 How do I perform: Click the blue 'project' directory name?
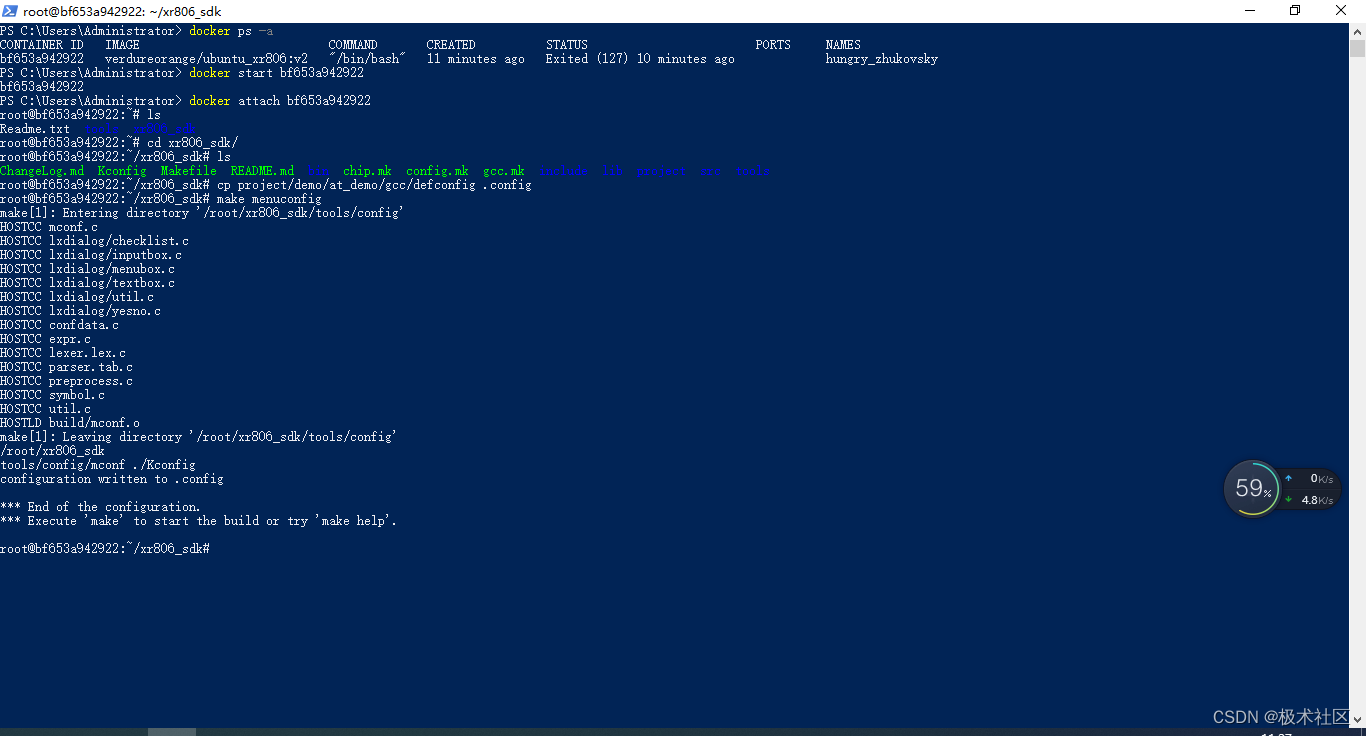tap(661, 171)
